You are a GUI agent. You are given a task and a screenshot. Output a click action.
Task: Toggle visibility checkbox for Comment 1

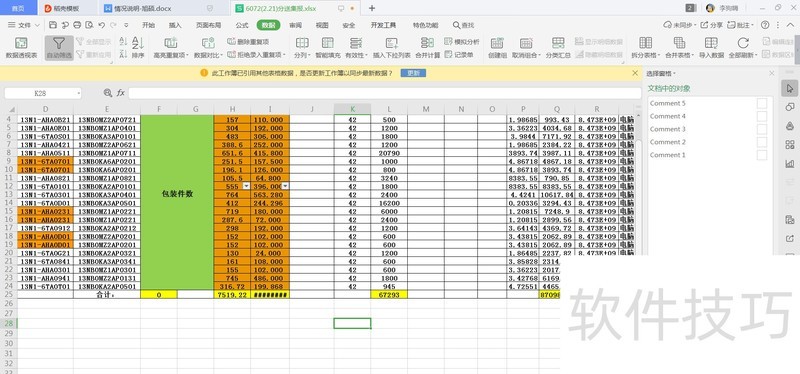coord(762,155)
